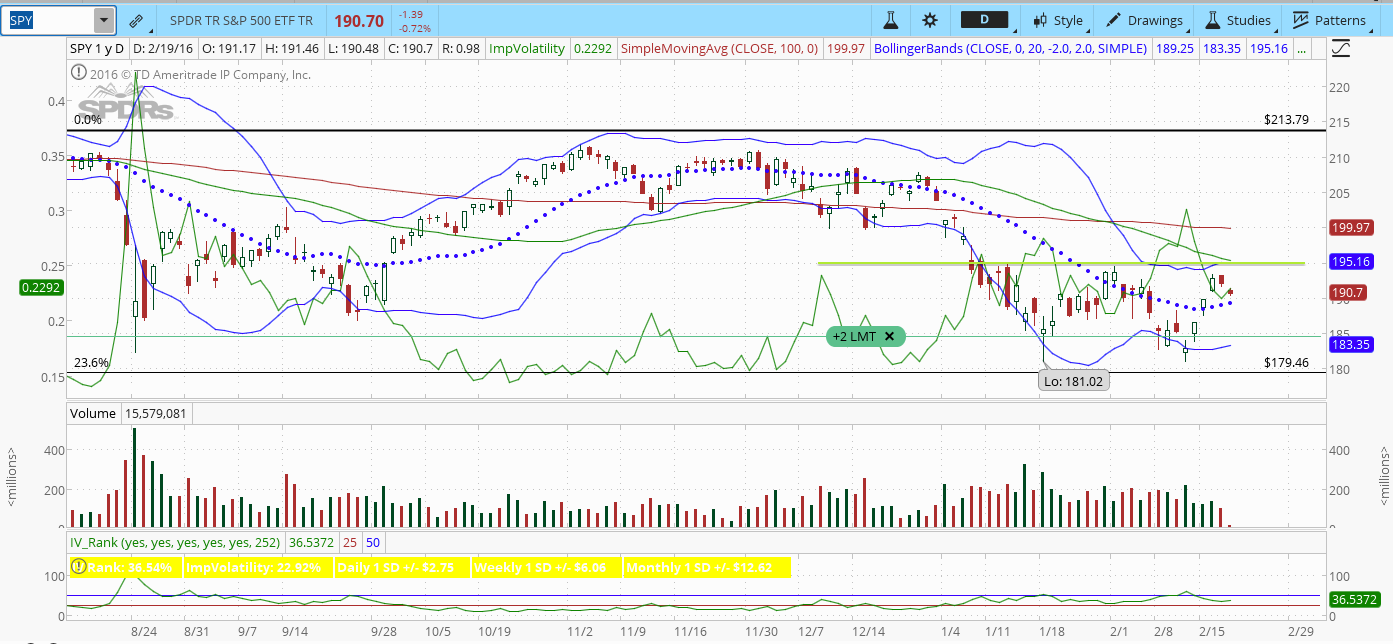Click the SimpleMovingAvg study label
1393x644 pixels.
[x=719, y=48]
